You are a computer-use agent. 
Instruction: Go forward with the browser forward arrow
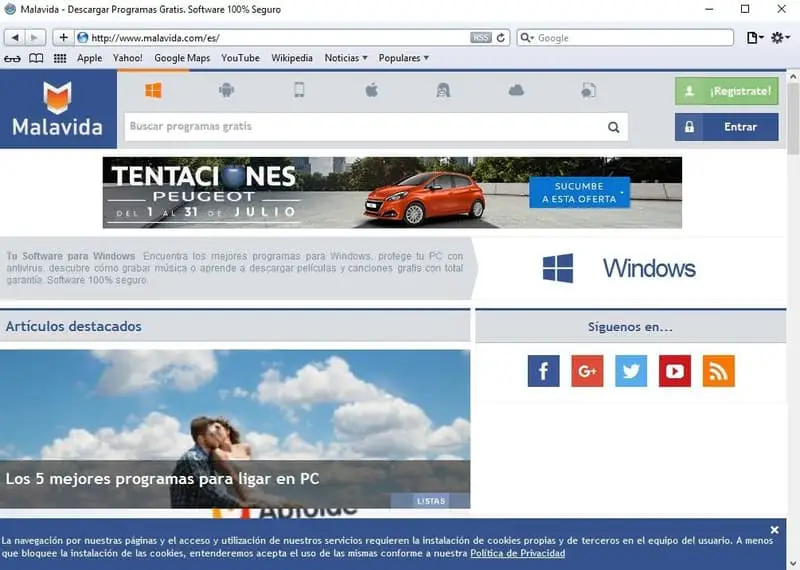click(x=35, y=38)
